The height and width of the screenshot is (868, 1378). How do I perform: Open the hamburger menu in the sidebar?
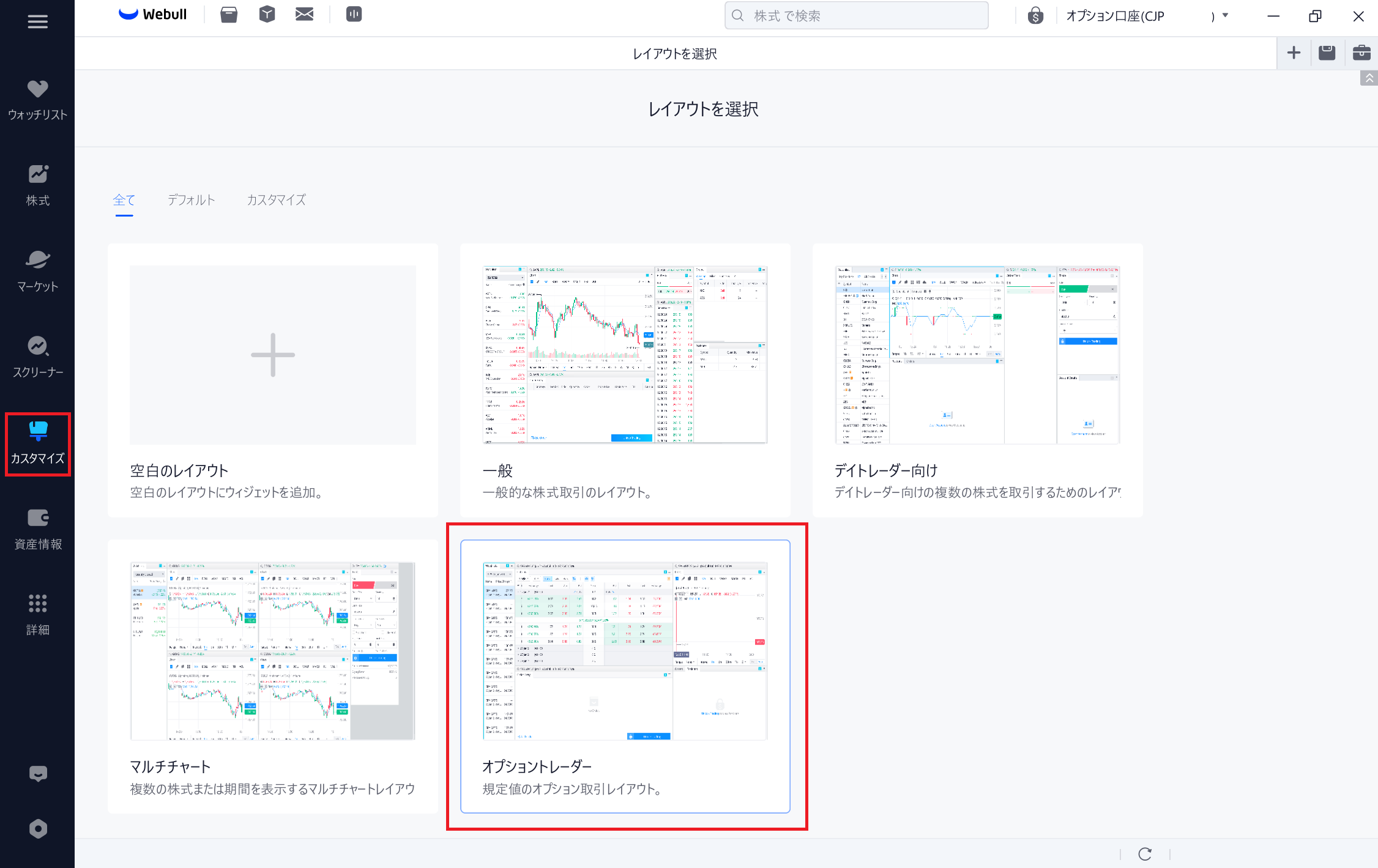coord(37,22)
